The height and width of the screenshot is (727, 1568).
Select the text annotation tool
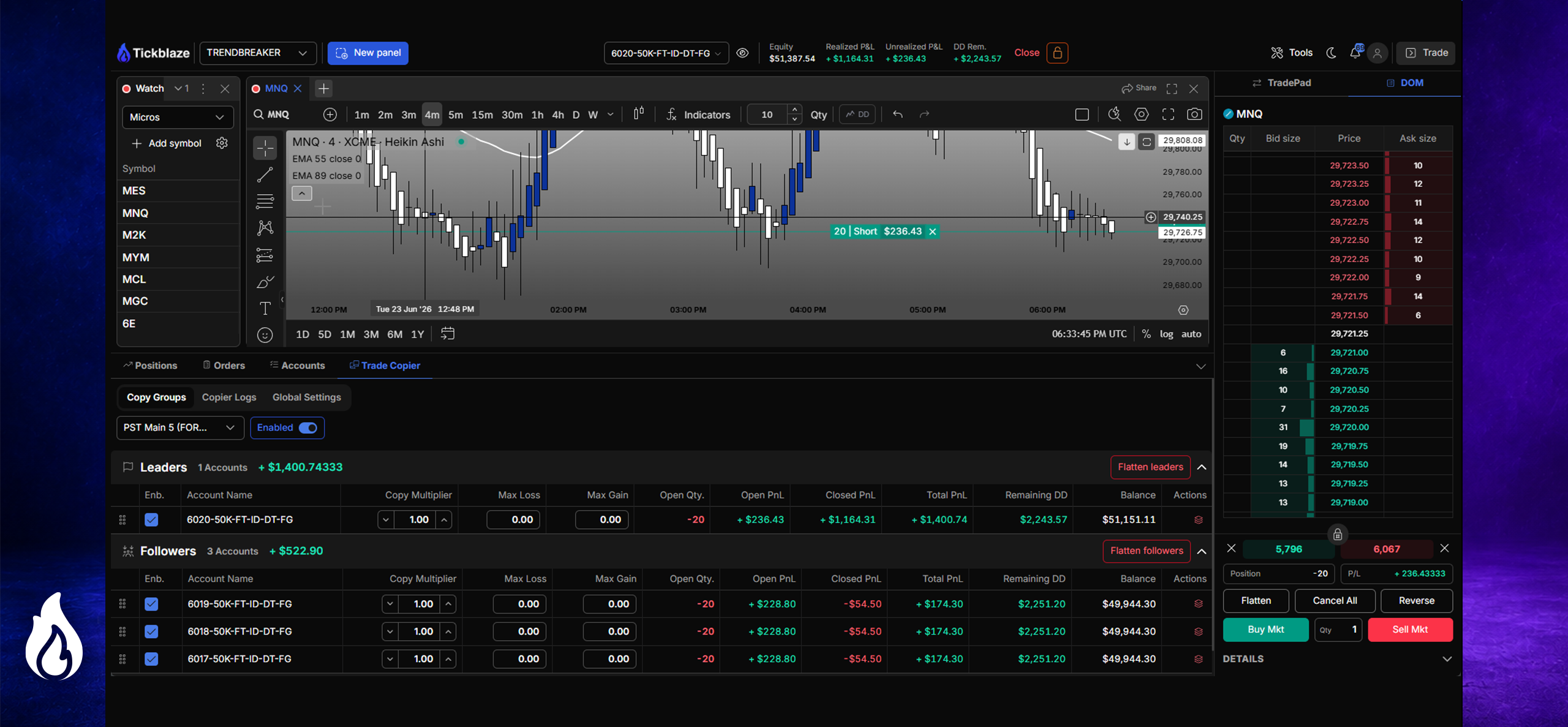(265, 308)
